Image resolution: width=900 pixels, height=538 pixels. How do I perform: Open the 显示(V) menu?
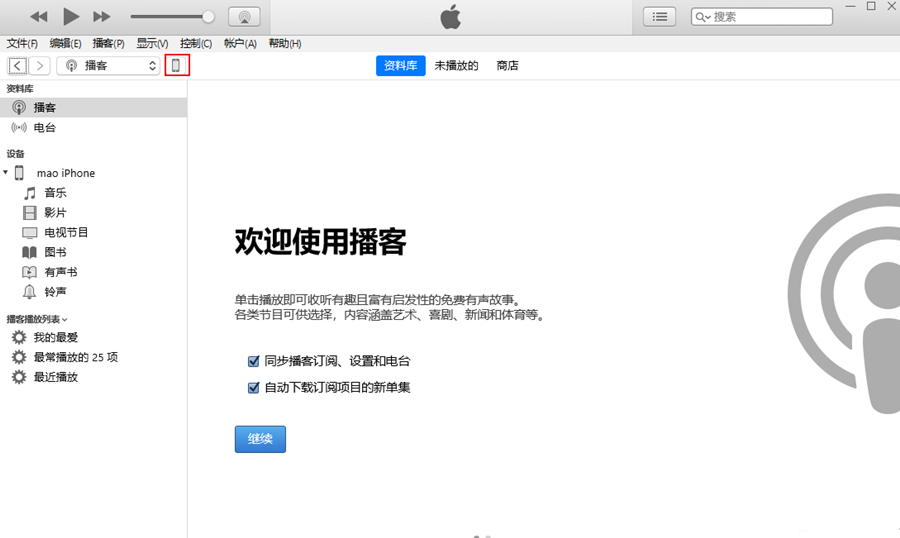point(152,44)
